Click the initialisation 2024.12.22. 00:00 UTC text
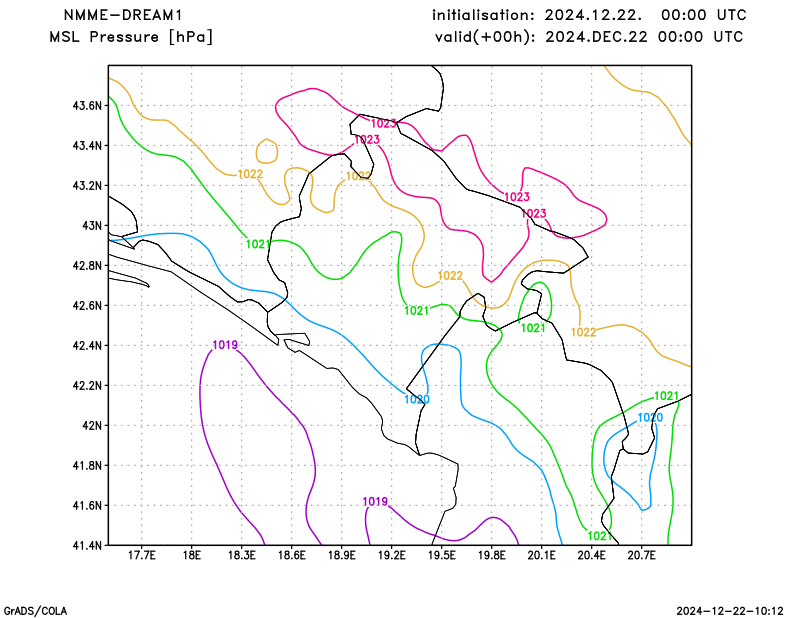800x618 pixels. coord(589,15)
